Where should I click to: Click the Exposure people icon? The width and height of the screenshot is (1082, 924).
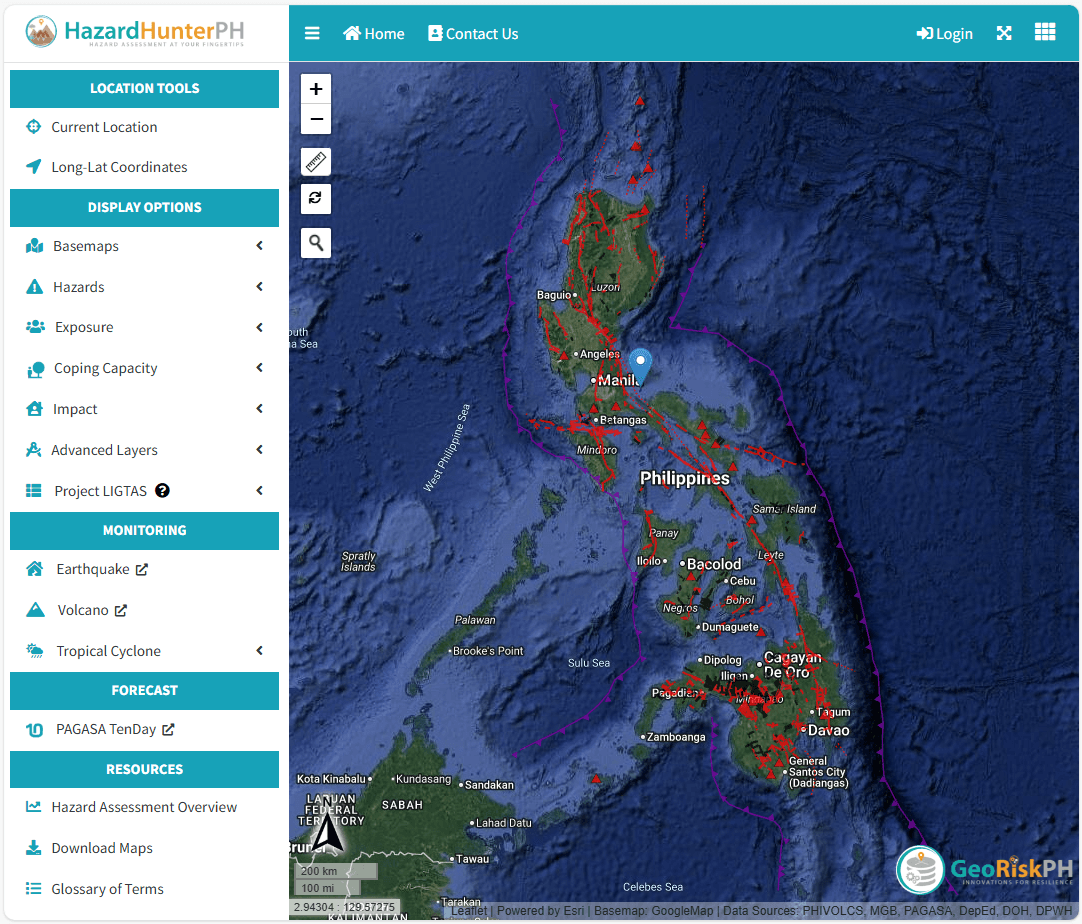pyautogui.click(x=35, y=326)
